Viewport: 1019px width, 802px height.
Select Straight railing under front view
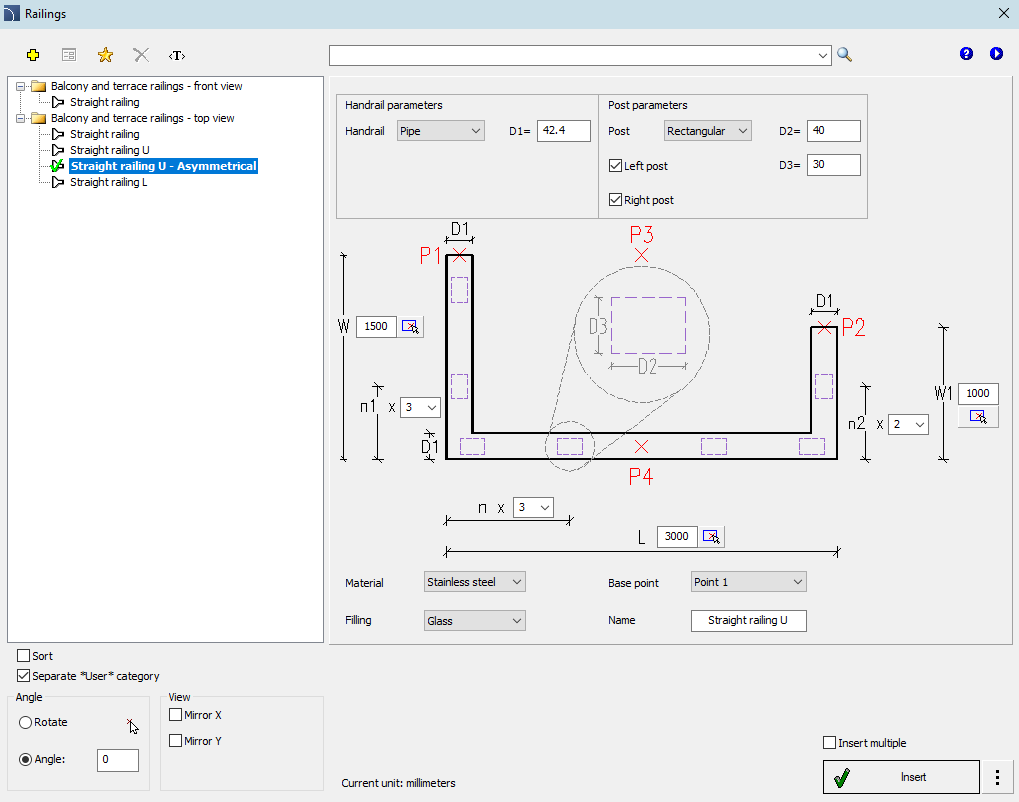104,102
